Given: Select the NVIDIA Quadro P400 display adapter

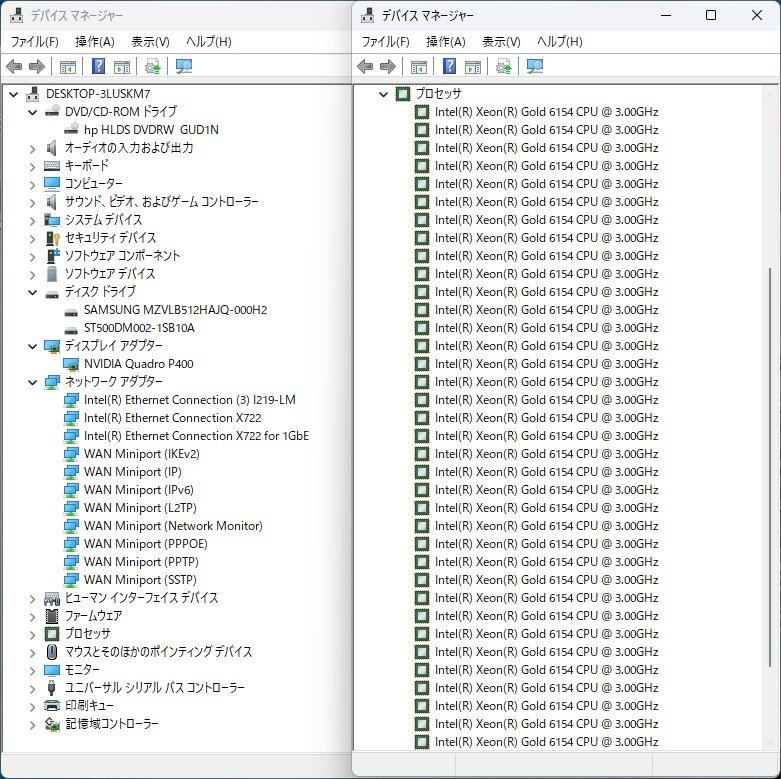Looking at the screenshot, I should [x=138, y=364].
